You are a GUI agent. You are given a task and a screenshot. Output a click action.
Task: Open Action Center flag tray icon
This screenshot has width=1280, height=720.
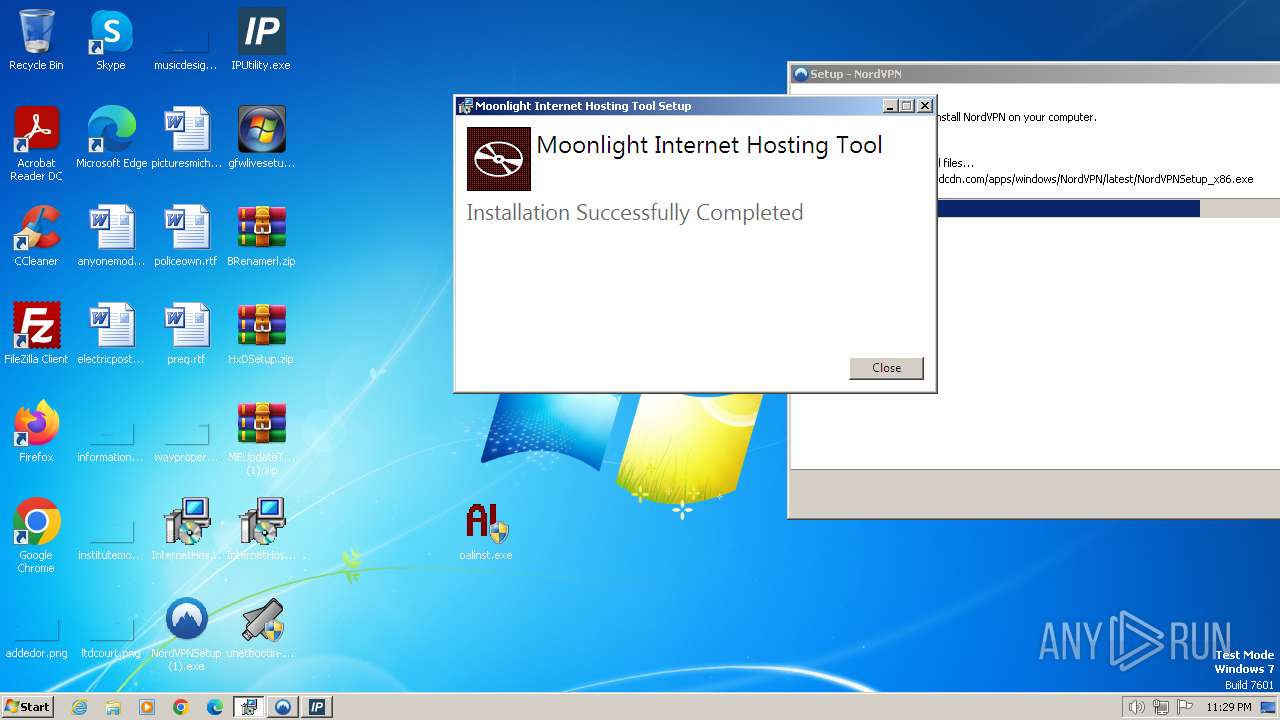point(1184,707)
